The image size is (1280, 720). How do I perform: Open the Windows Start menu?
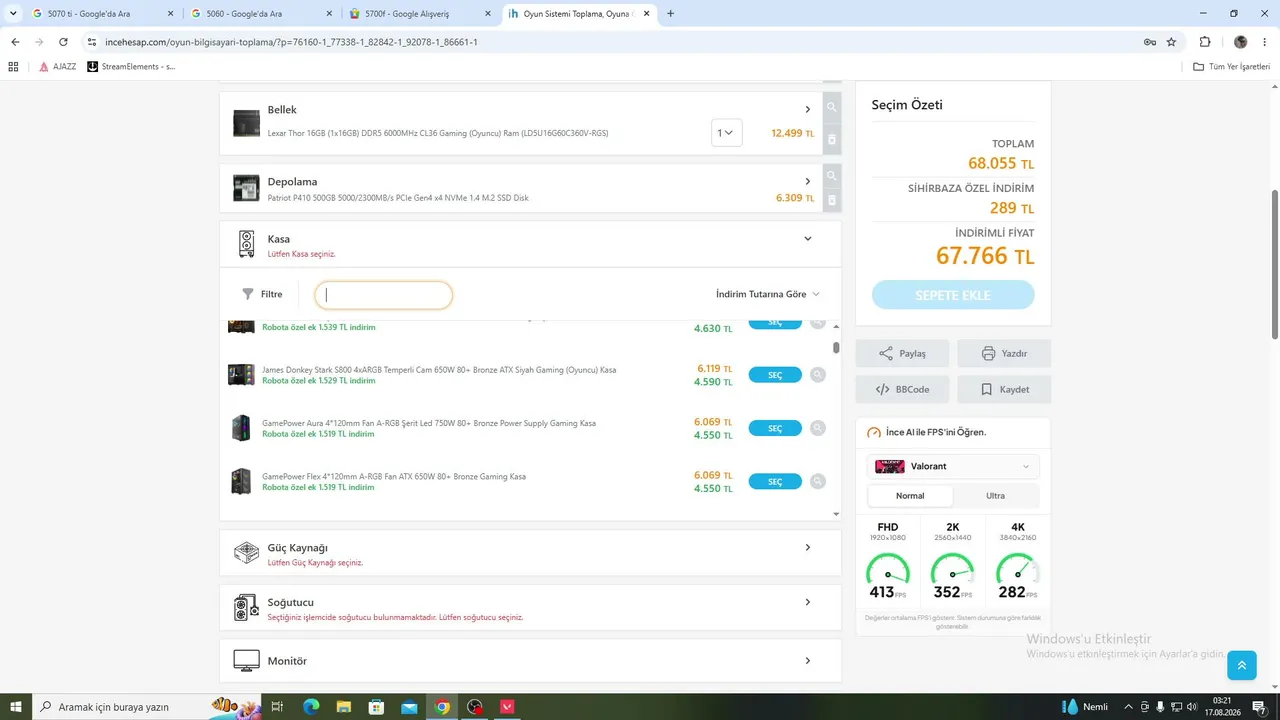tap(15, 707)
